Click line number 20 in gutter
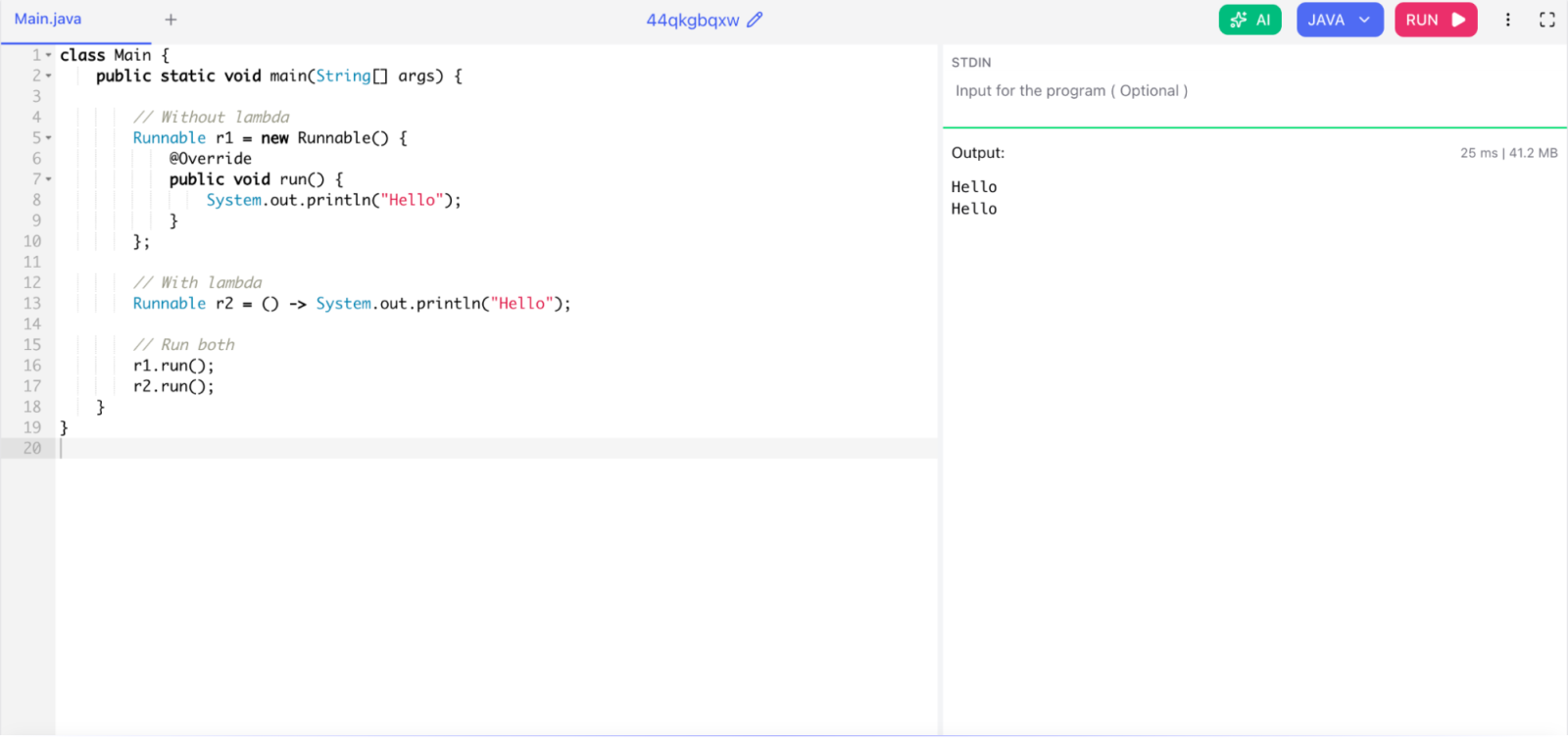 (32, 448)
